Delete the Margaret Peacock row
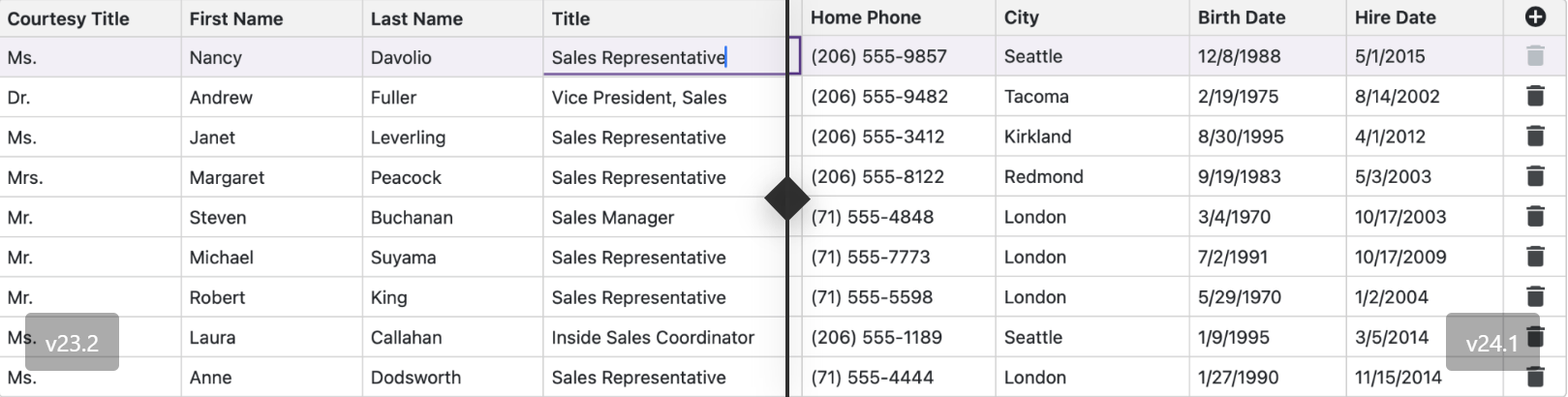 (1535, 176)
